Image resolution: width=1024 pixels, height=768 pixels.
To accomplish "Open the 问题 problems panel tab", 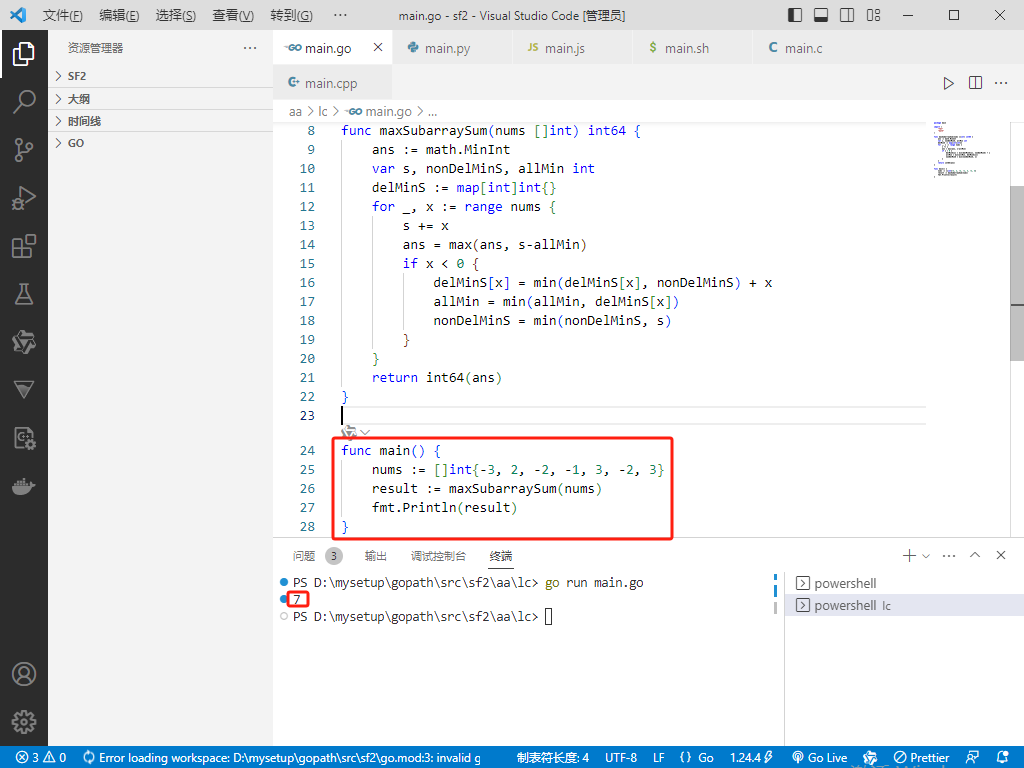I will (x=304, y=556).
